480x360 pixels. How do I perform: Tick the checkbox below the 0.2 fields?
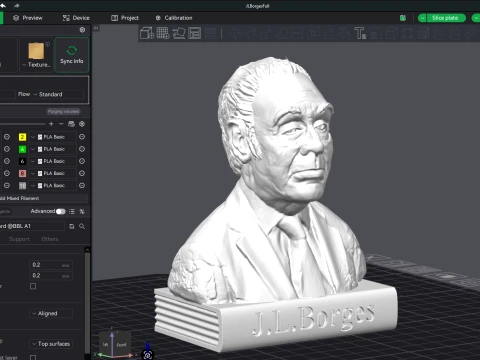pos(33,286)
